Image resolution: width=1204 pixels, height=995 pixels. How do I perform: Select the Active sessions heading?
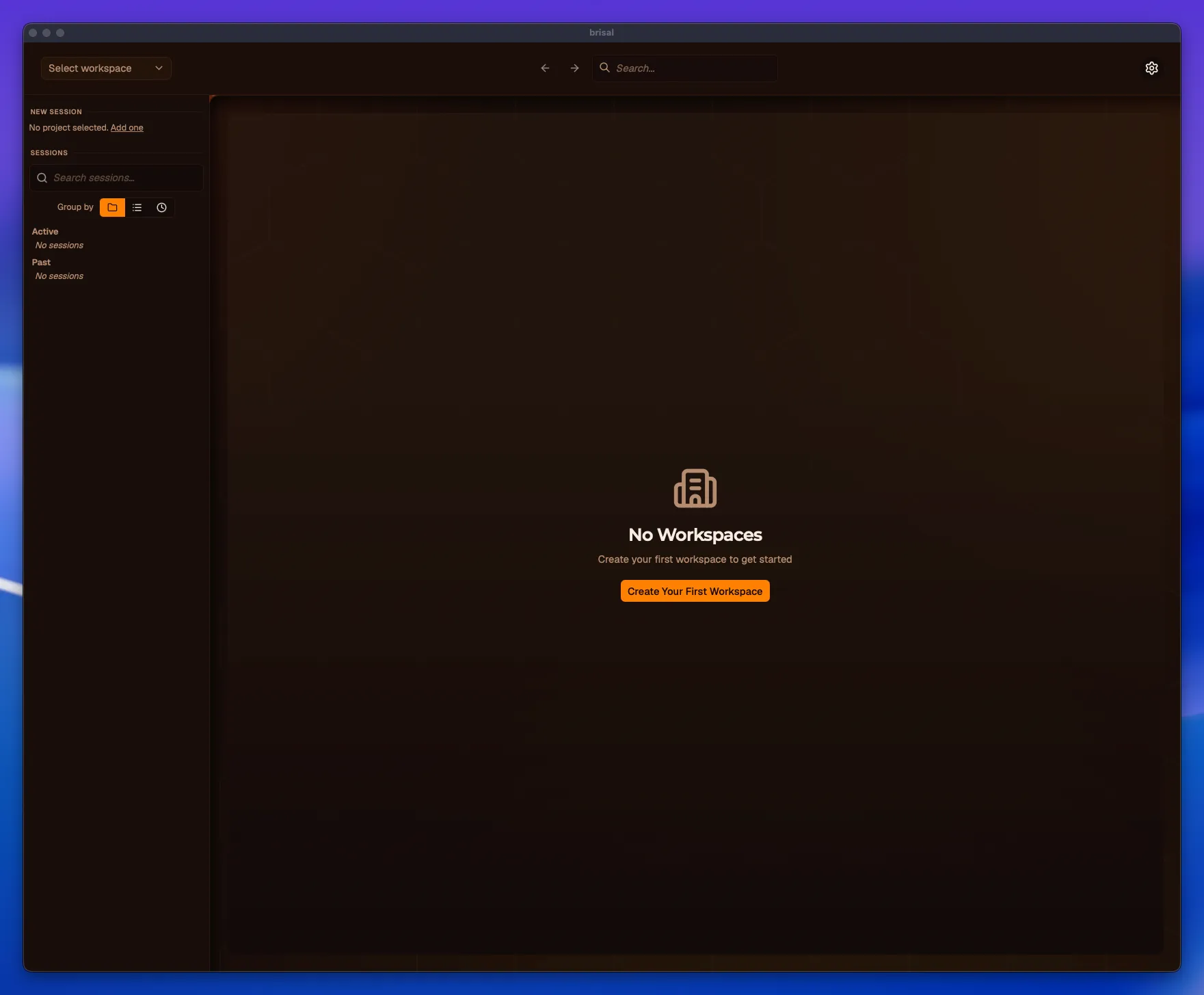(x=45, y=232)
